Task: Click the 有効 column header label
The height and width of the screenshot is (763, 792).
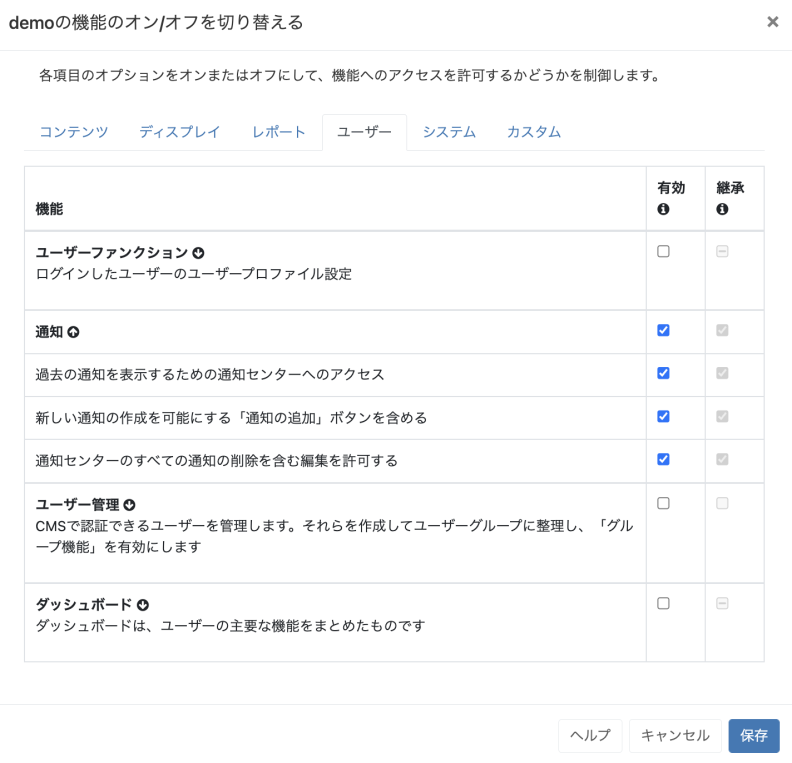Action: point(671,188)
